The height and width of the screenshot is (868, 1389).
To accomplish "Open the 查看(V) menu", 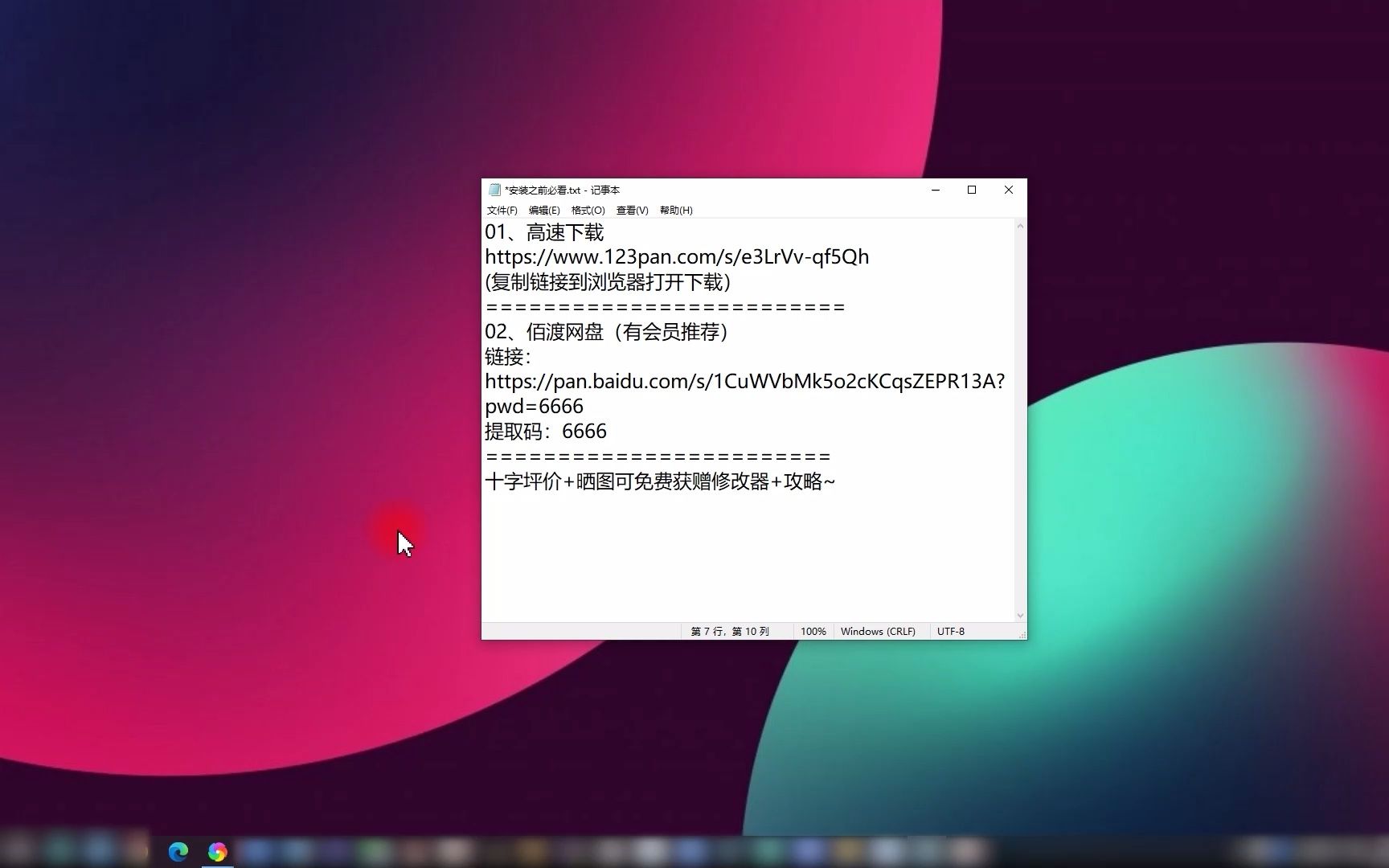I will (x=632, y=211).
